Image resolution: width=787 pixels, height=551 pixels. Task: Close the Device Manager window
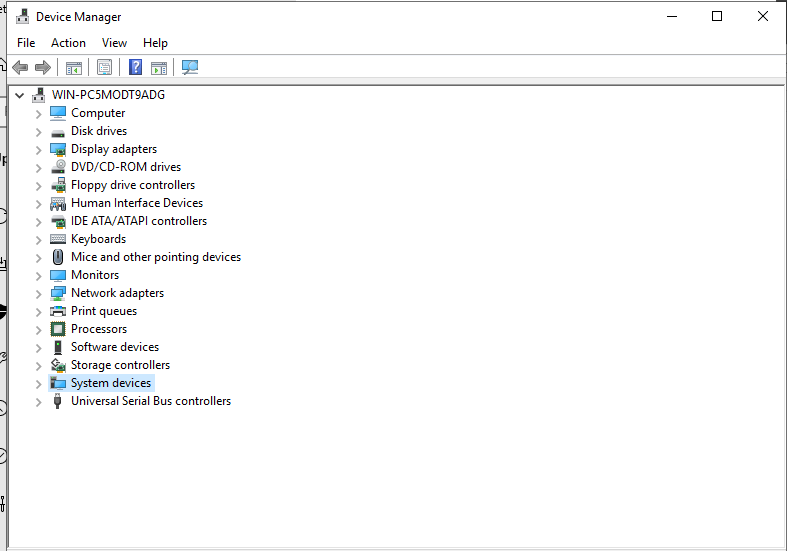762,17
